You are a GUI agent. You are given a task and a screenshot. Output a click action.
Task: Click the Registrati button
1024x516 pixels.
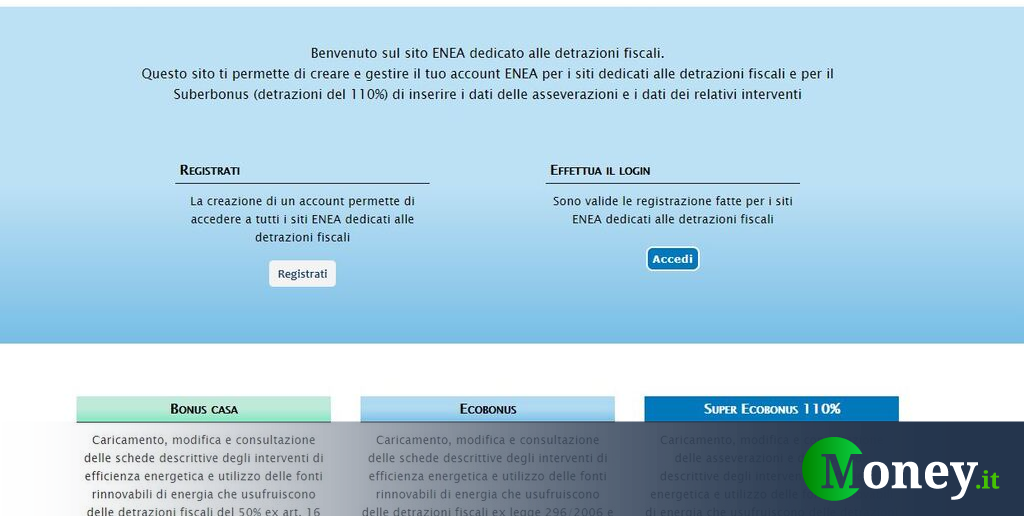click(x=302, y=274)
